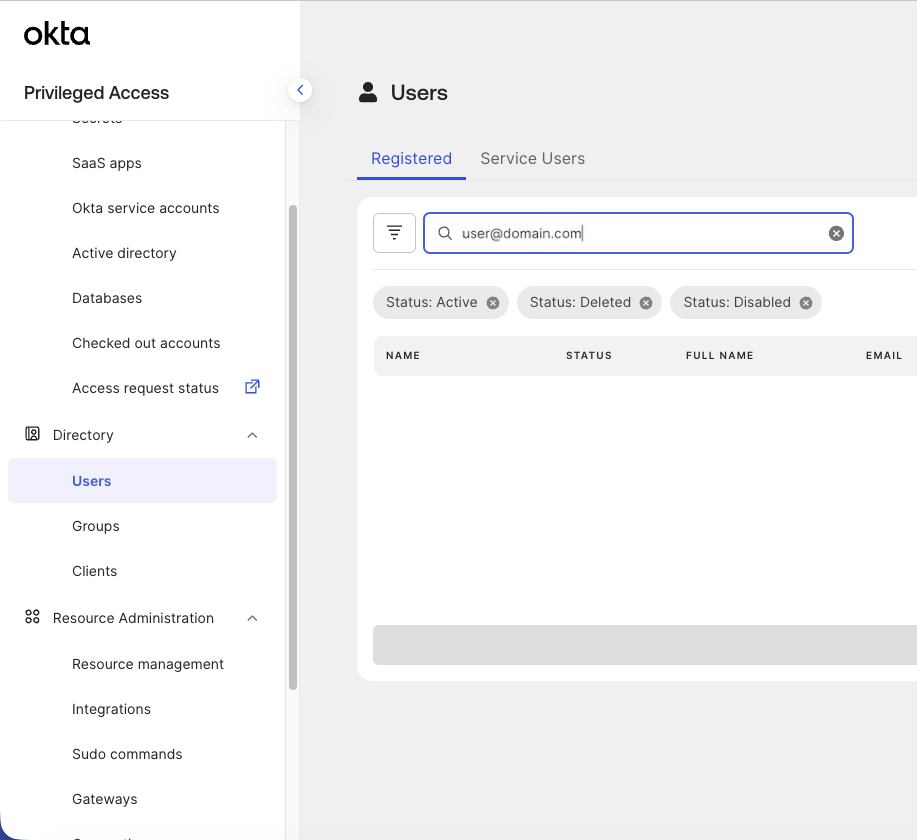Open the Gateways page
917x840 pixels.
click(x=105, y=800)
